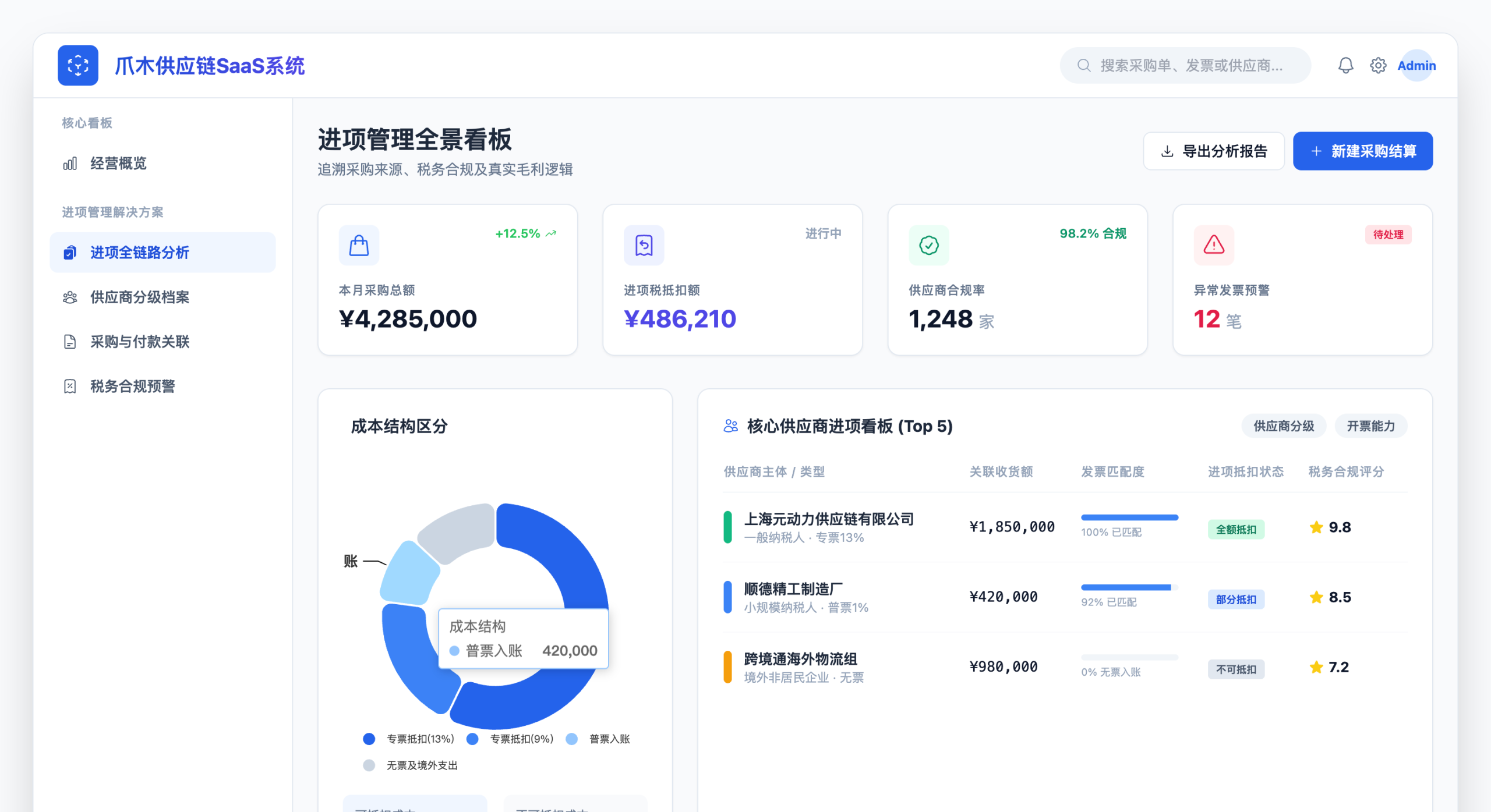
Task: Click the star next to score 9.8
Action: pyautogui.click(x=1316, y=527)
